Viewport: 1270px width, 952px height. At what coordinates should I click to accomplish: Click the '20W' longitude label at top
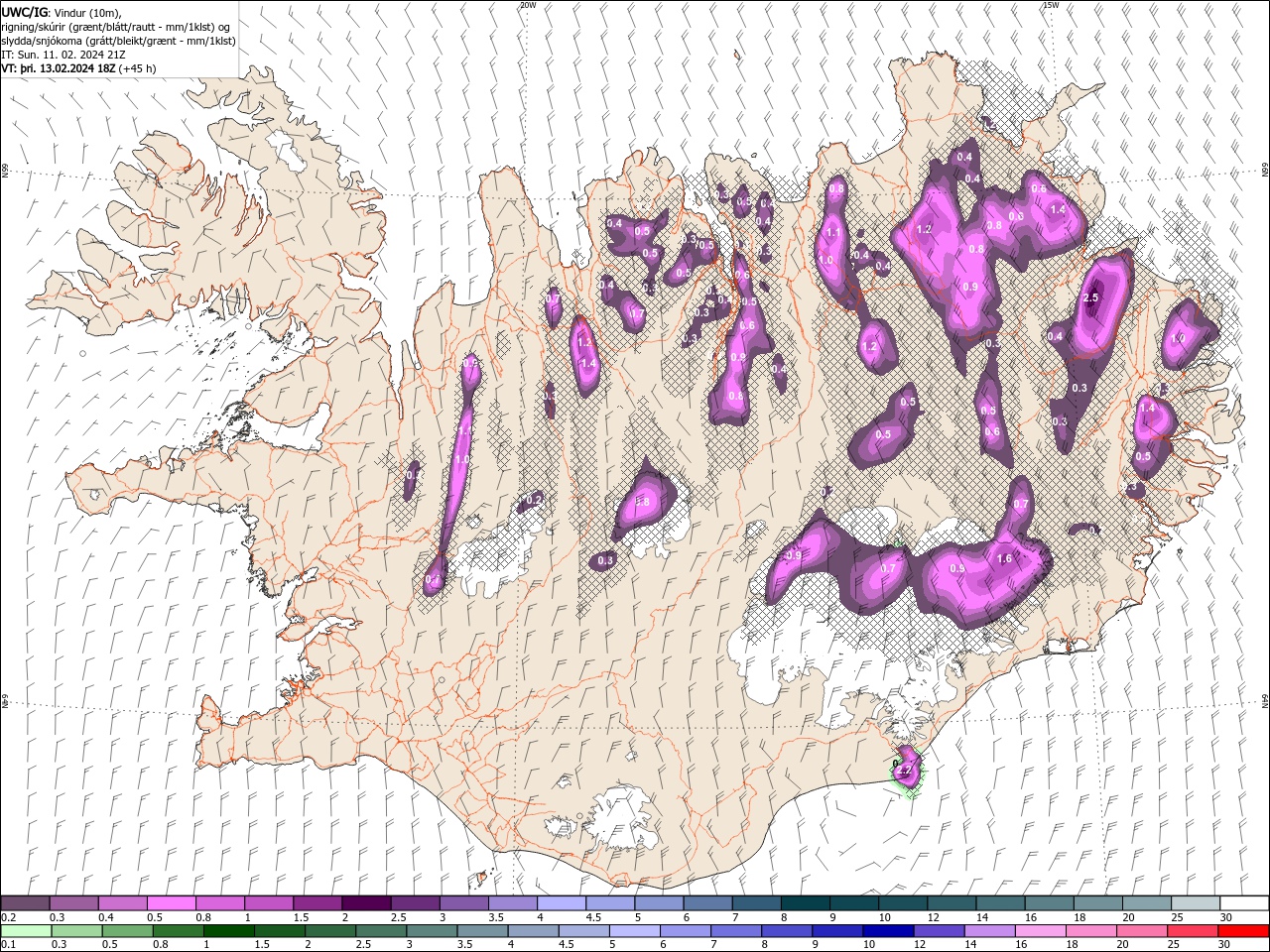point(528,5)
